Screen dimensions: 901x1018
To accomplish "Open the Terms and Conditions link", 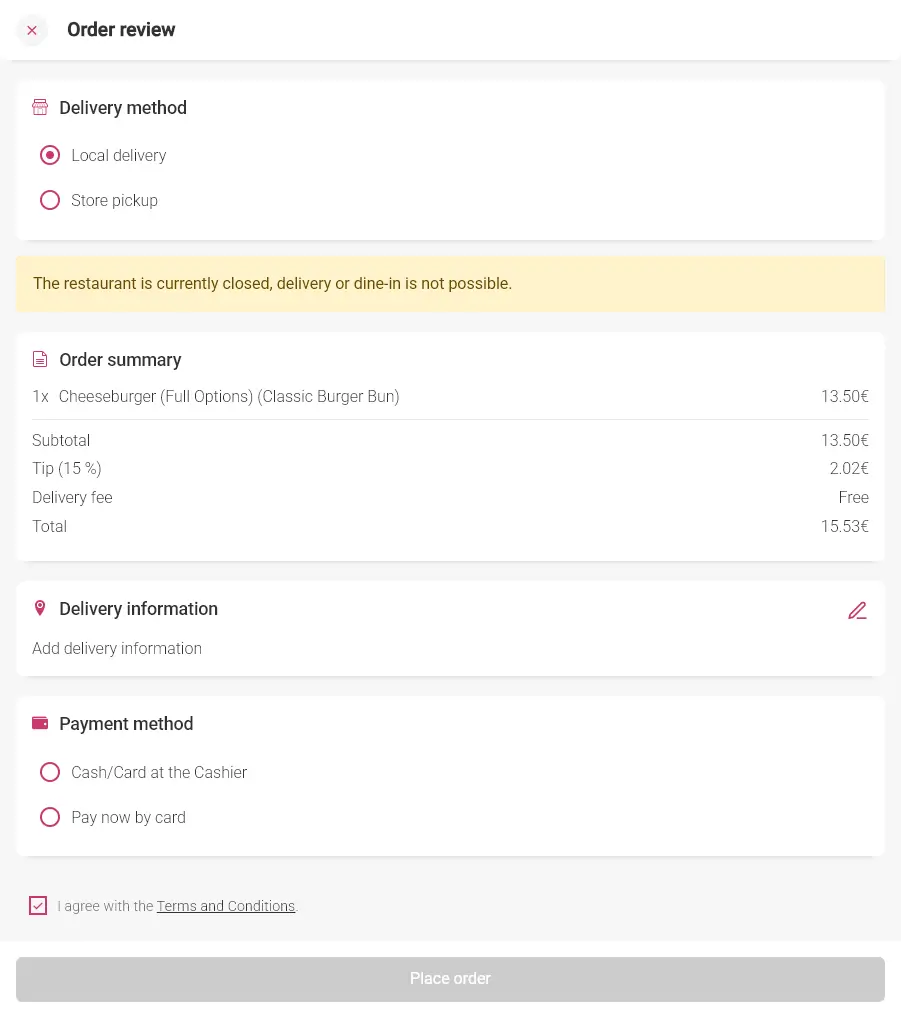I will click(x=226, y=907).
